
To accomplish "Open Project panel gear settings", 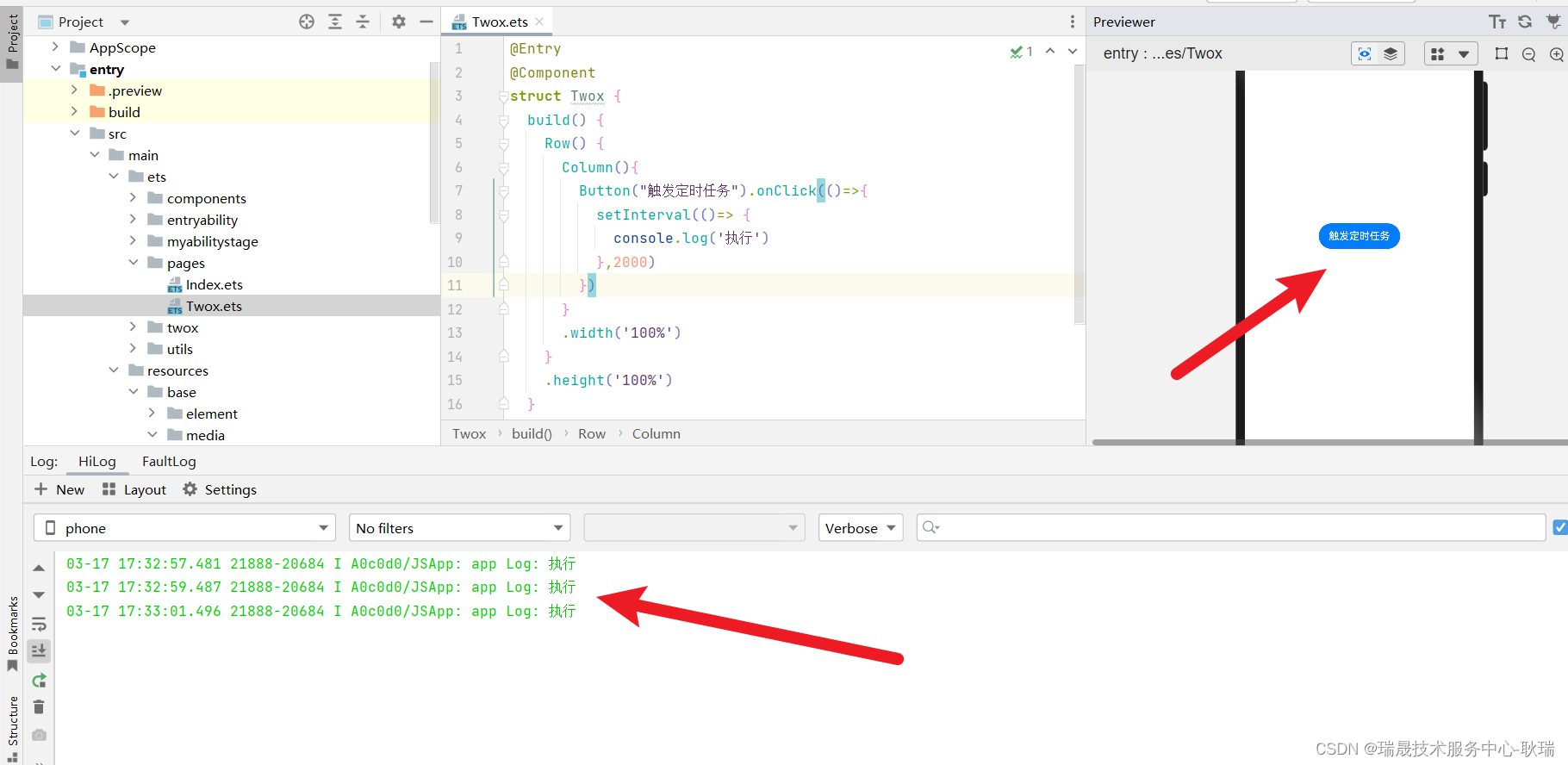I will (398, 22).
